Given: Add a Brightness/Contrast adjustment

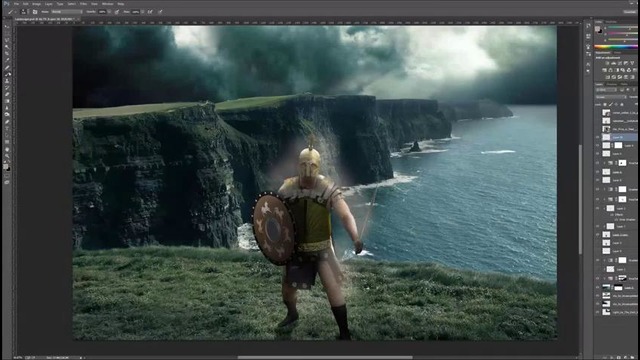Looking at the screenshot, I should (607, 63).
